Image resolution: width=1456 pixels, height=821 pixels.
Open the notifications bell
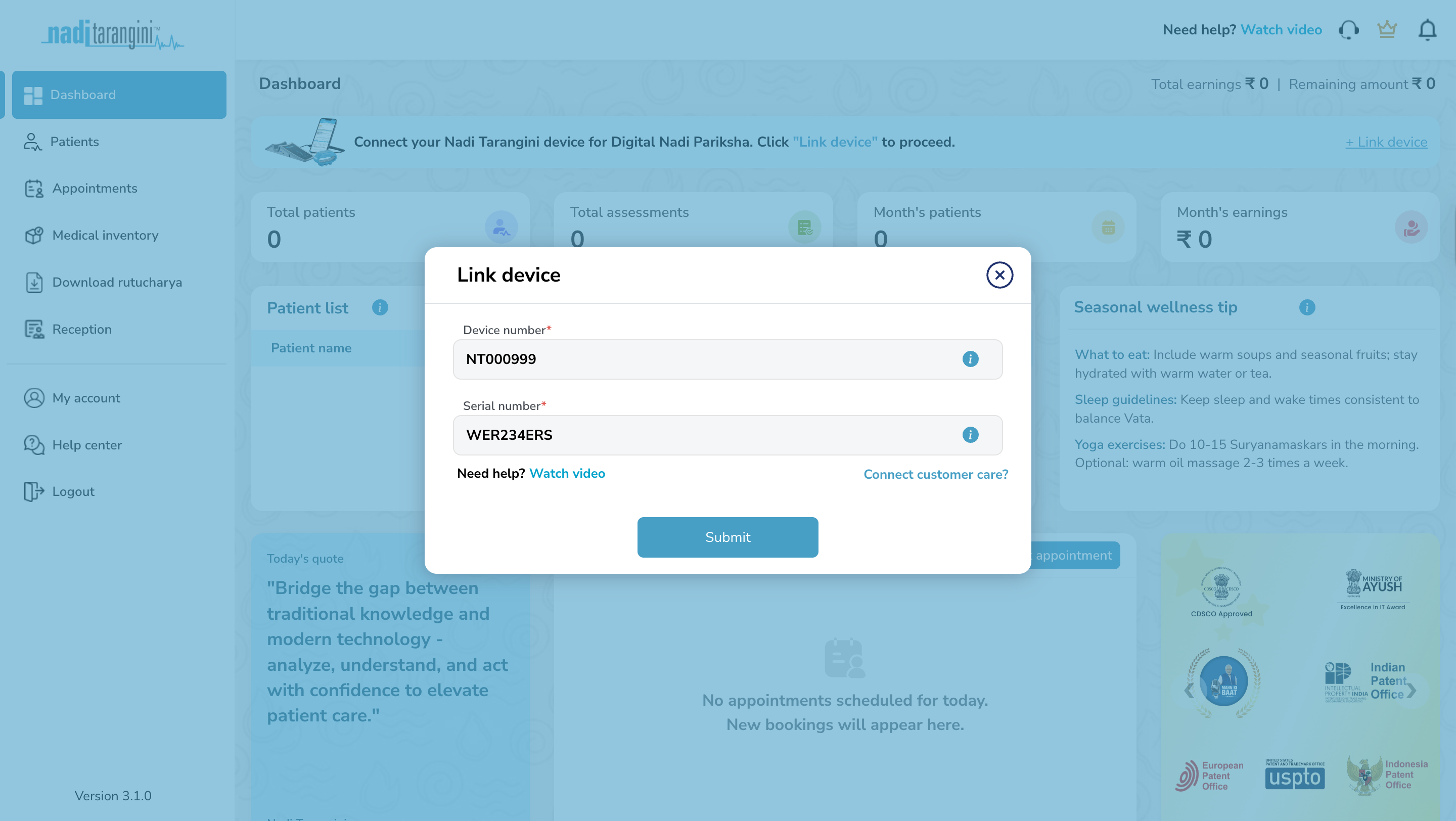(1427, 29)
